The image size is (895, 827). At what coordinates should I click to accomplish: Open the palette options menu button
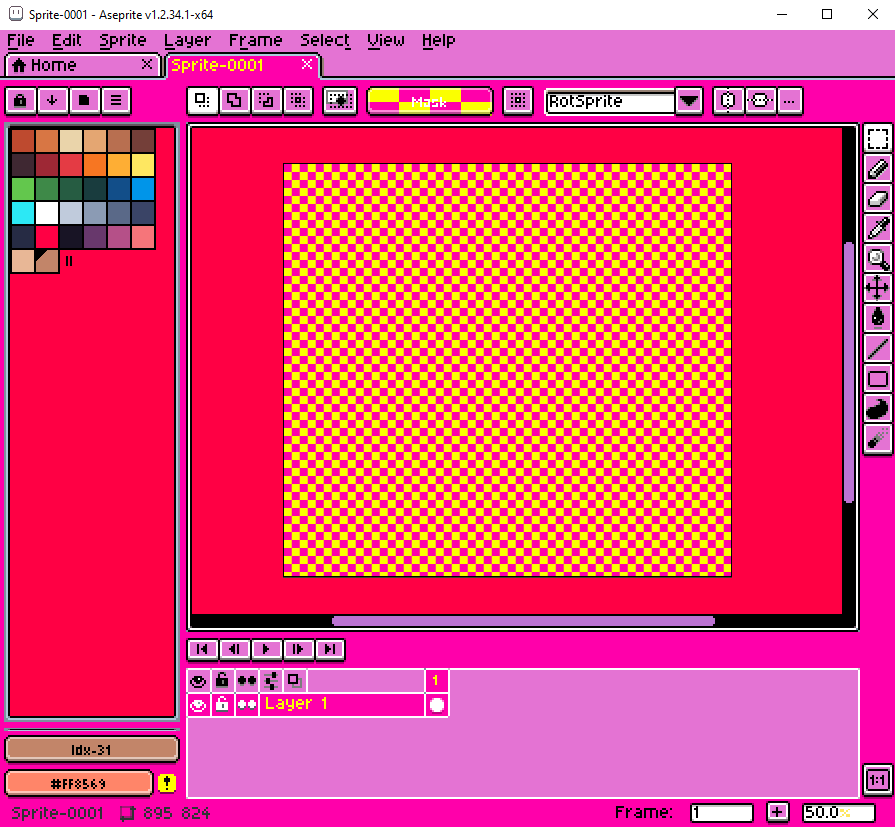116,101
